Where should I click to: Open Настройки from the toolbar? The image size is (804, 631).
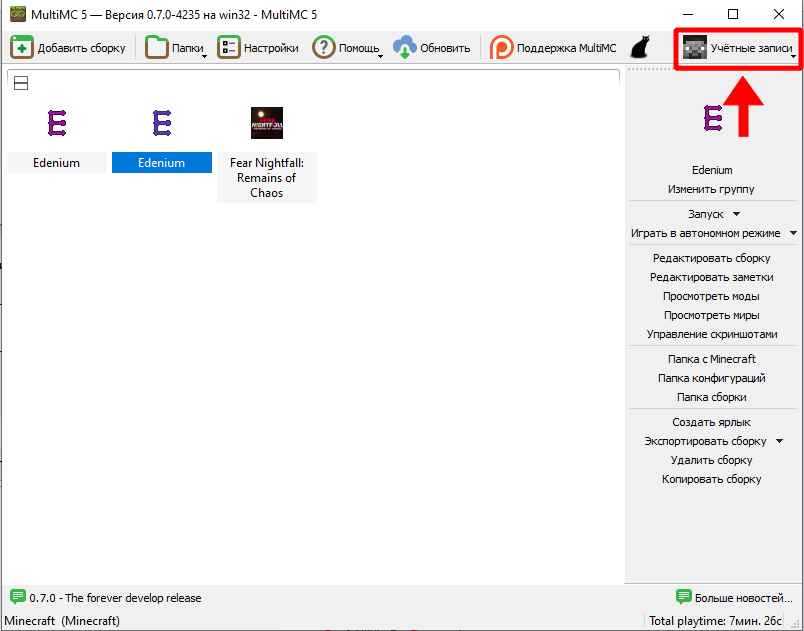click(x=258, y=48)
